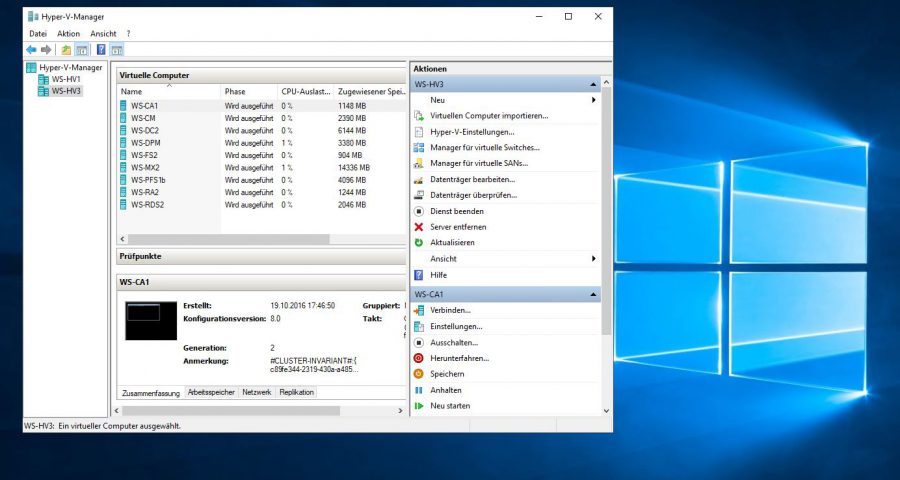Expand the Ansicht submenu in actions pane
This screenshot has height=480, width=900.
[x=593, y=259]
